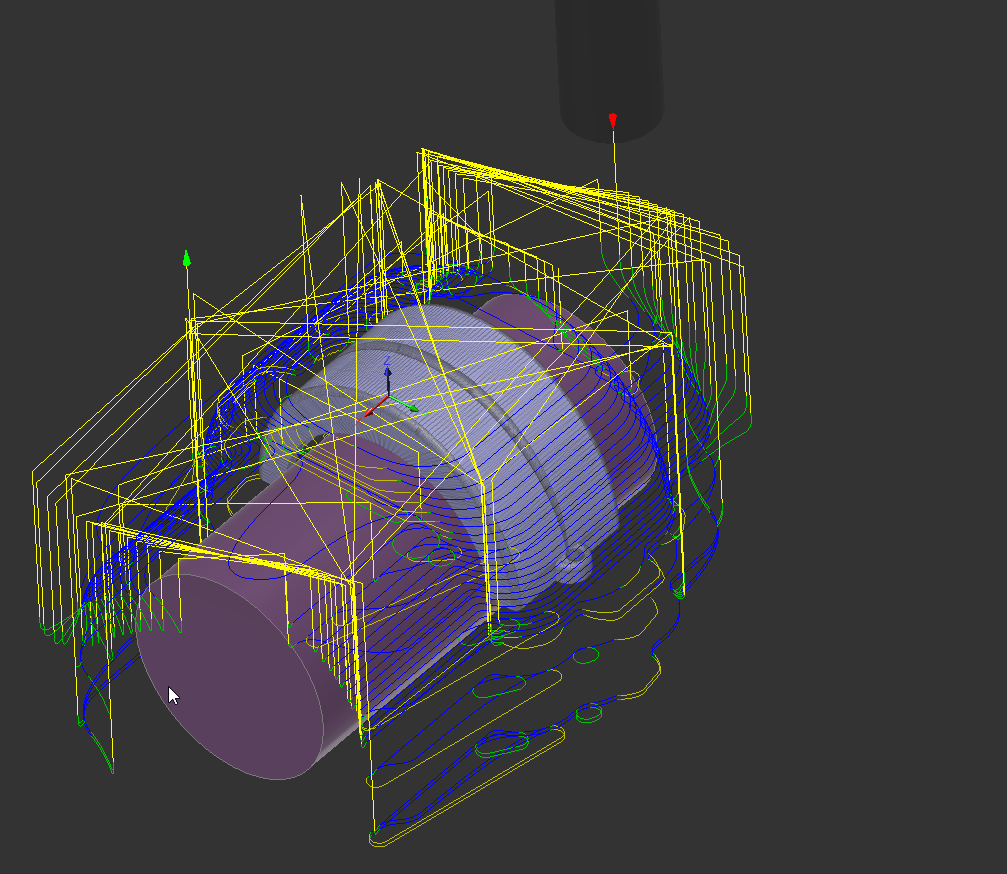This screenshot has width=1007, height=874.
Task: Click the X axis label on the gizmo
Action: (x=359, y=420)
